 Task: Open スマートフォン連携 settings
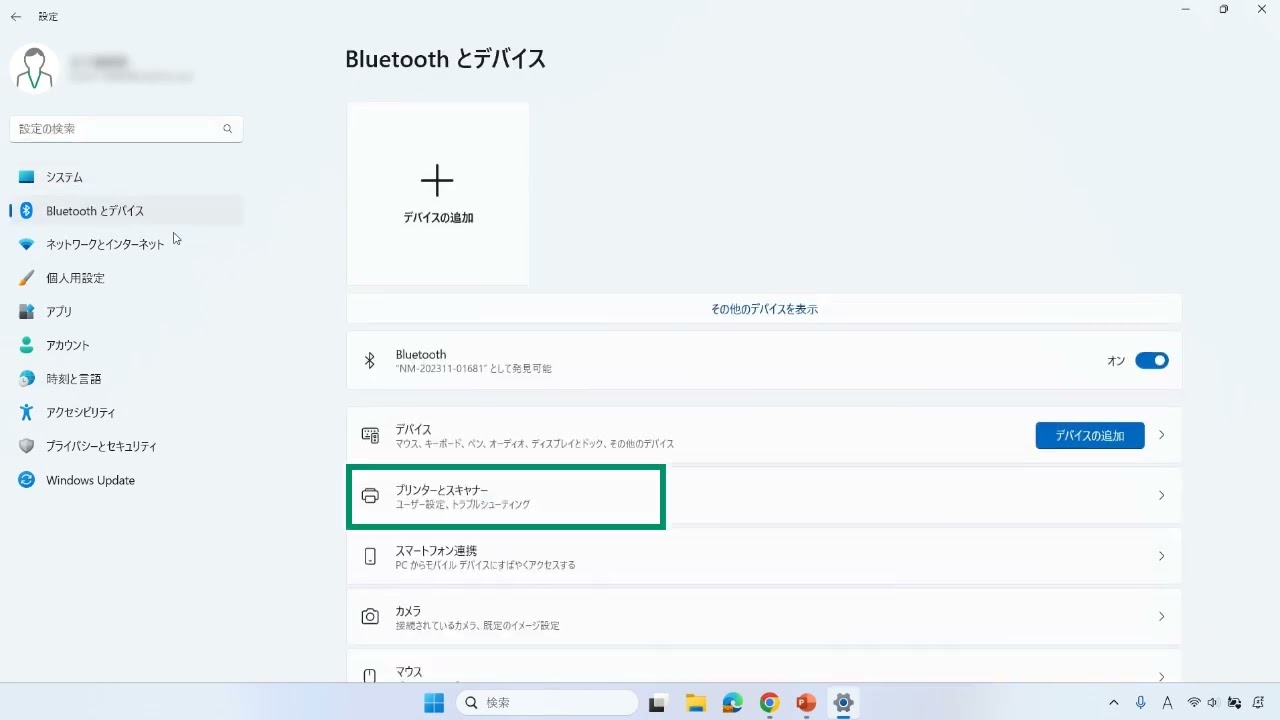coord(764,557)
